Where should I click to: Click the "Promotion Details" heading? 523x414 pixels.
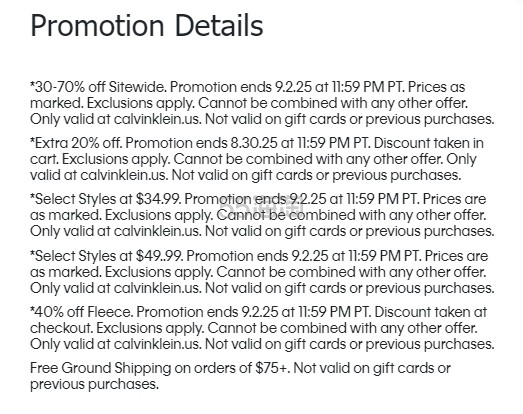147,26
